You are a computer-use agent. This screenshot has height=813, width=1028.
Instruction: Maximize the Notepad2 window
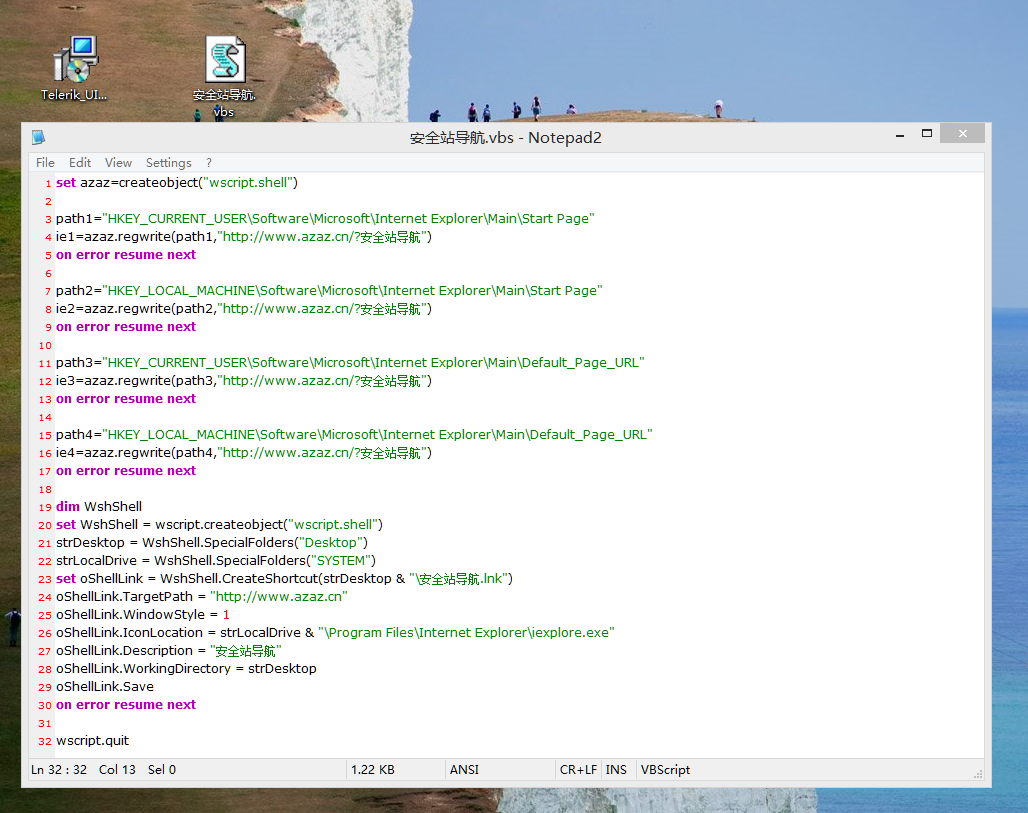click(926, 134)
